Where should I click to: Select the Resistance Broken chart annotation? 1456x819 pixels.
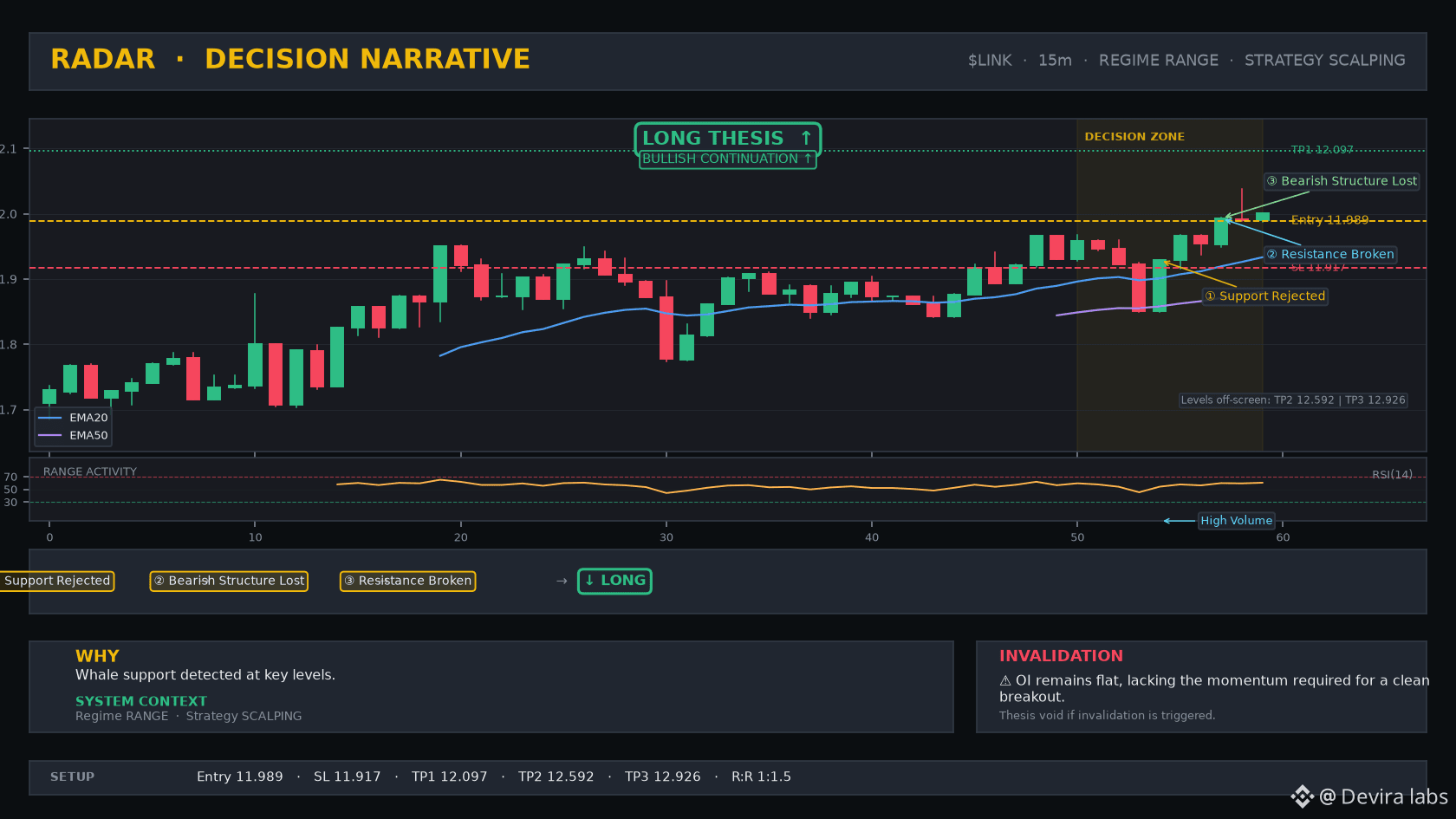(1329, 254)
